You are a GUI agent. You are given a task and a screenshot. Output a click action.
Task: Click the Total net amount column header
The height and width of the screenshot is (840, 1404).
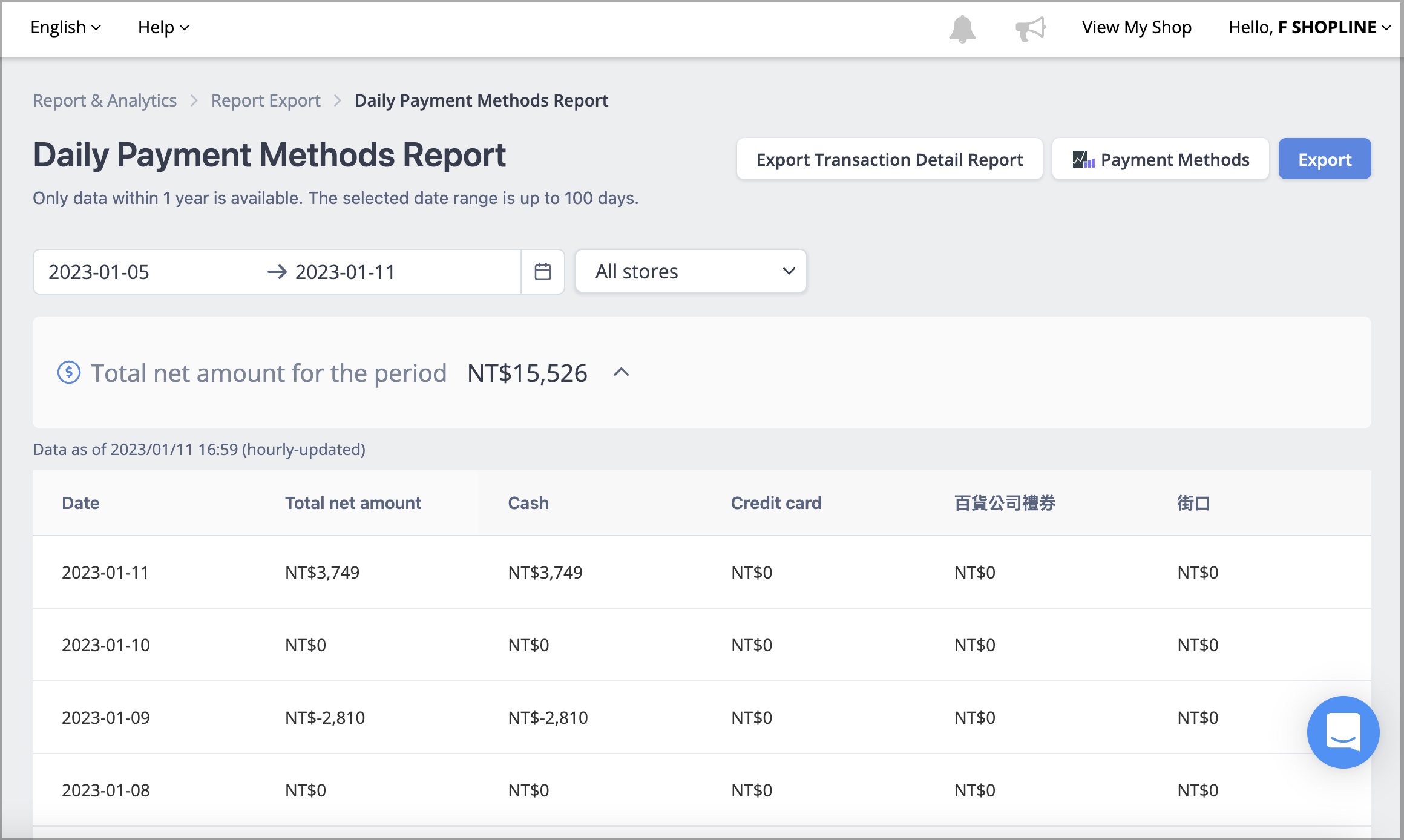click(x=353, y=503)
